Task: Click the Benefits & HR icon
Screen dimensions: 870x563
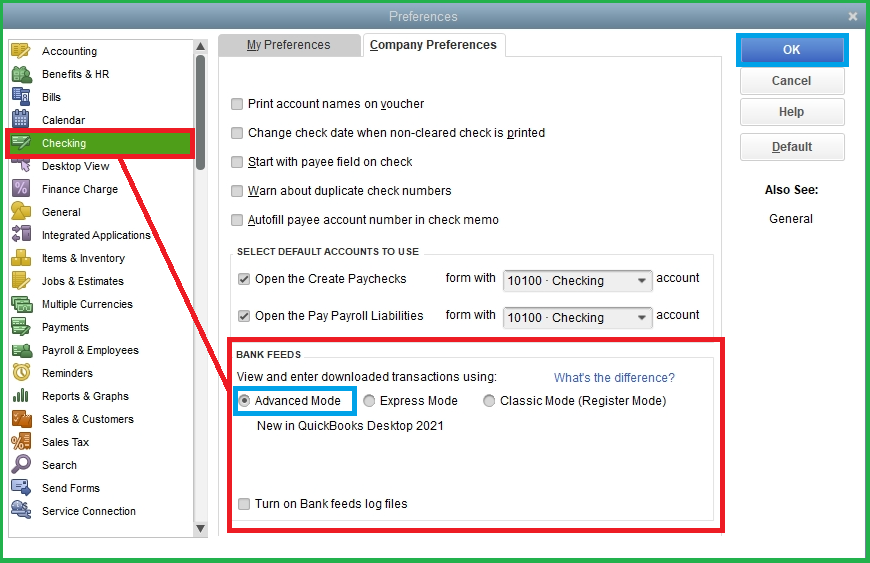Action: (x=21, y=74)
